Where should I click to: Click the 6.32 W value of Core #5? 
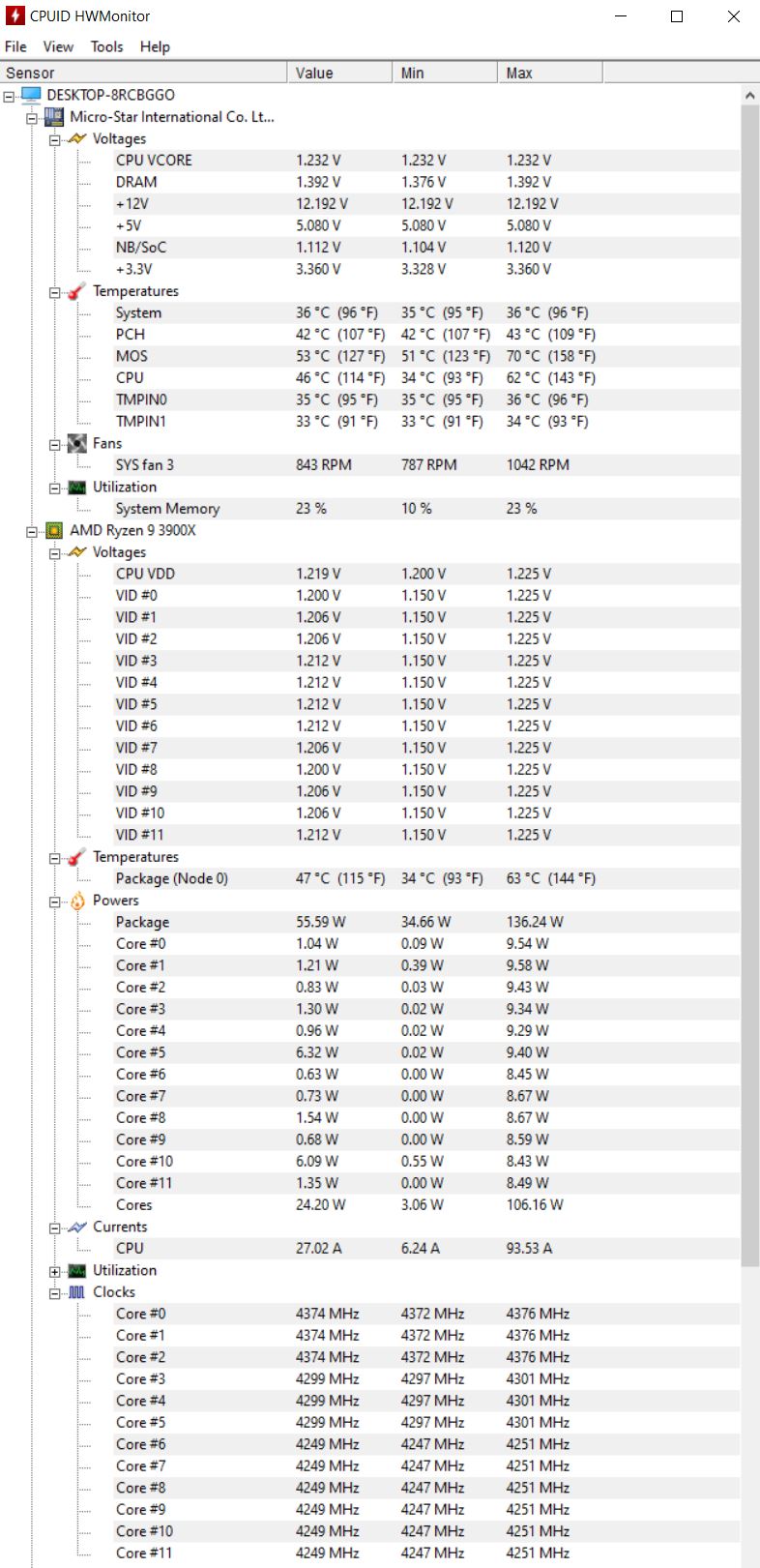317,1052
